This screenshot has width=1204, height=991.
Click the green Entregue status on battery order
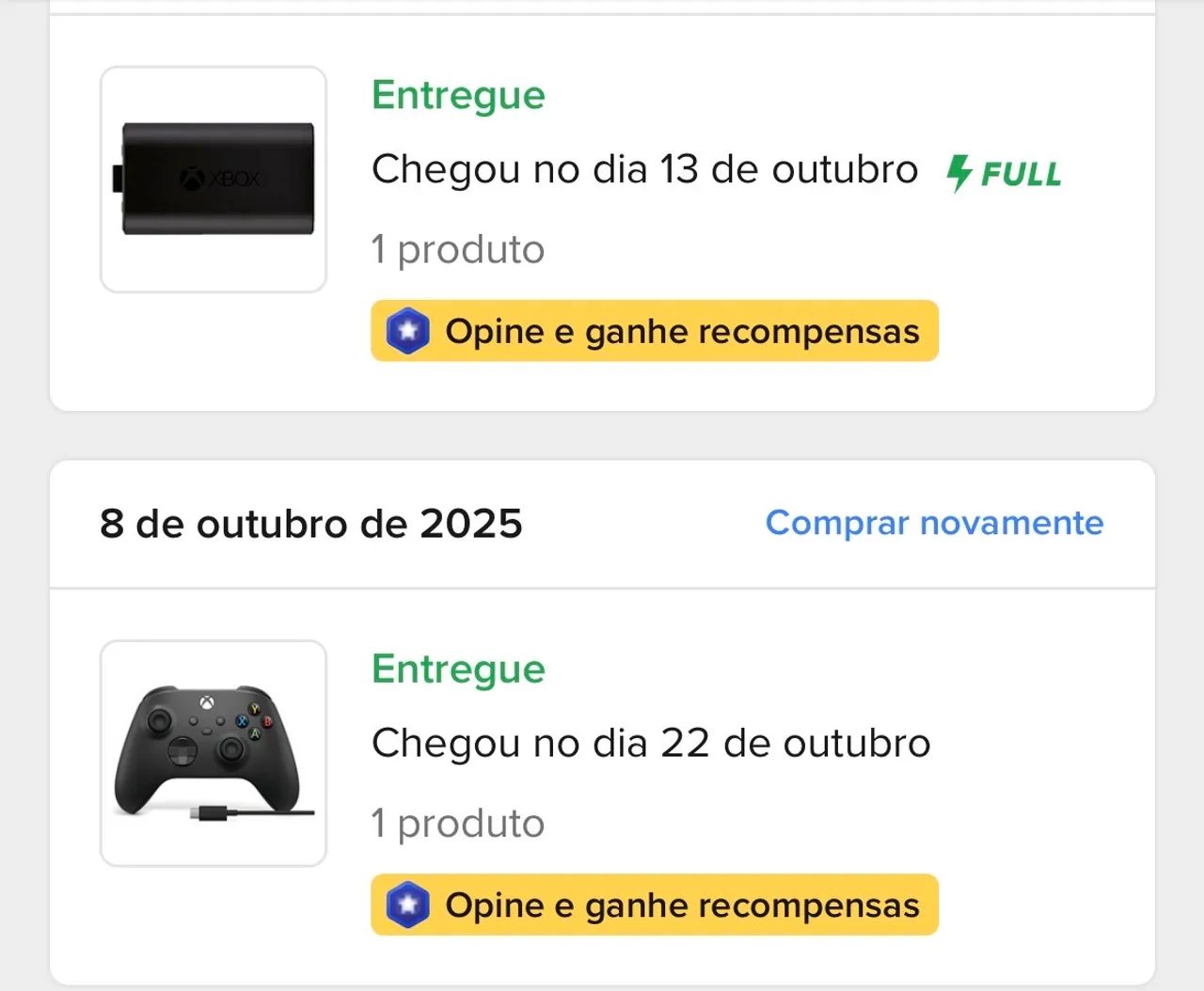(458, 94)
